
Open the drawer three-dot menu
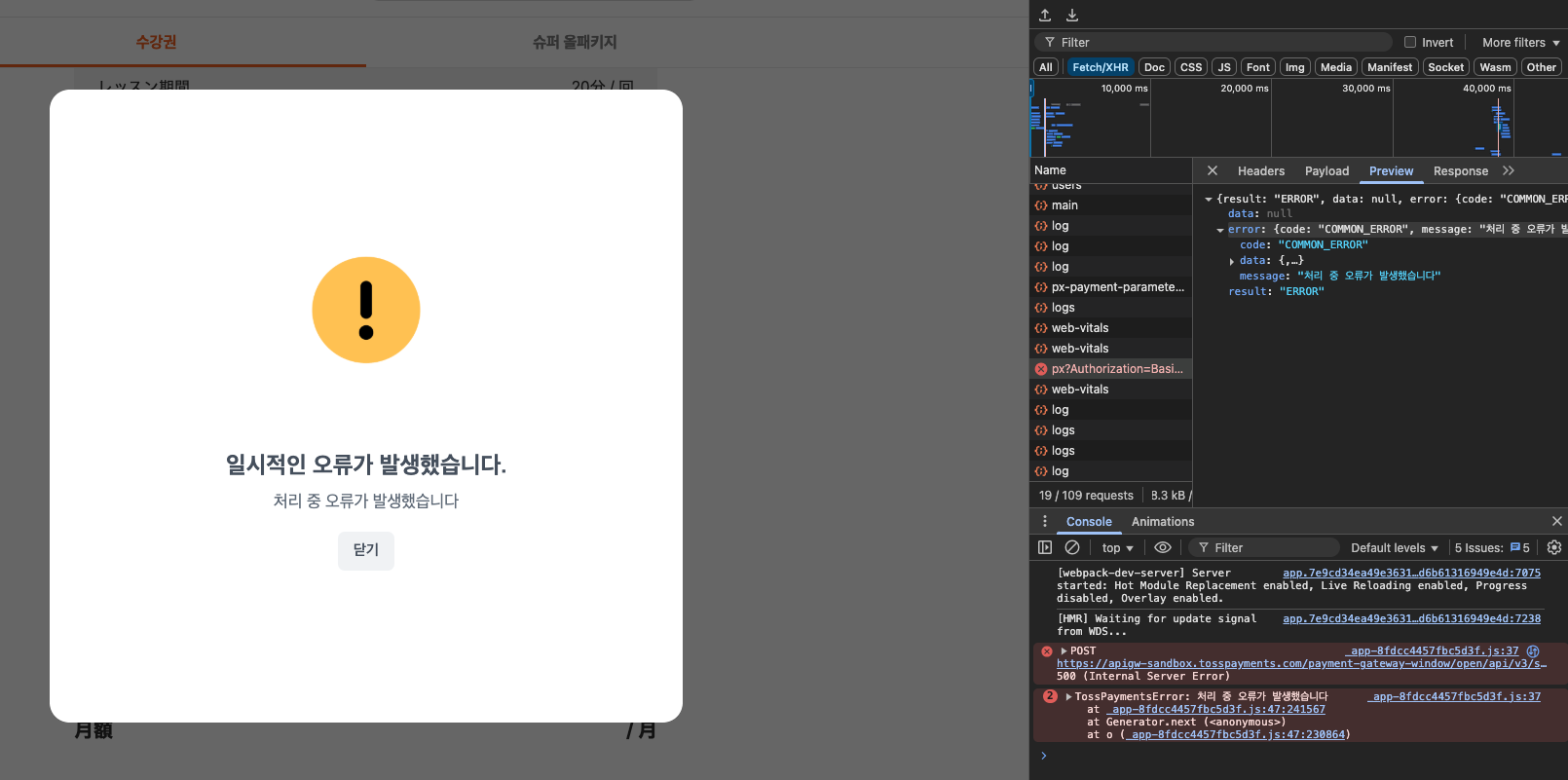[1045, 521]
